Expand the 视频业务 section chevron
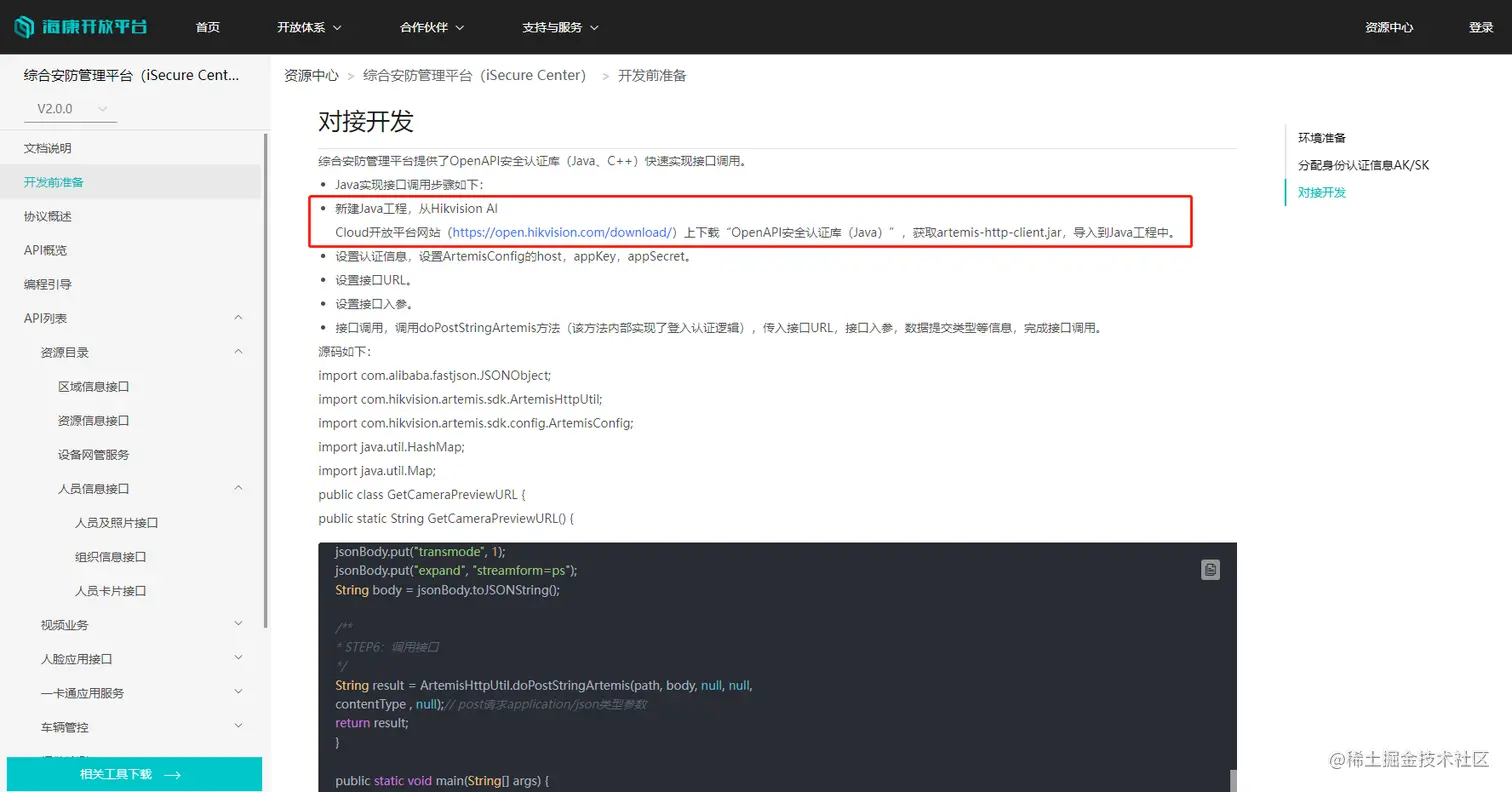The height and width of the screenshot is (792, 1512). [x=238, y=624]
